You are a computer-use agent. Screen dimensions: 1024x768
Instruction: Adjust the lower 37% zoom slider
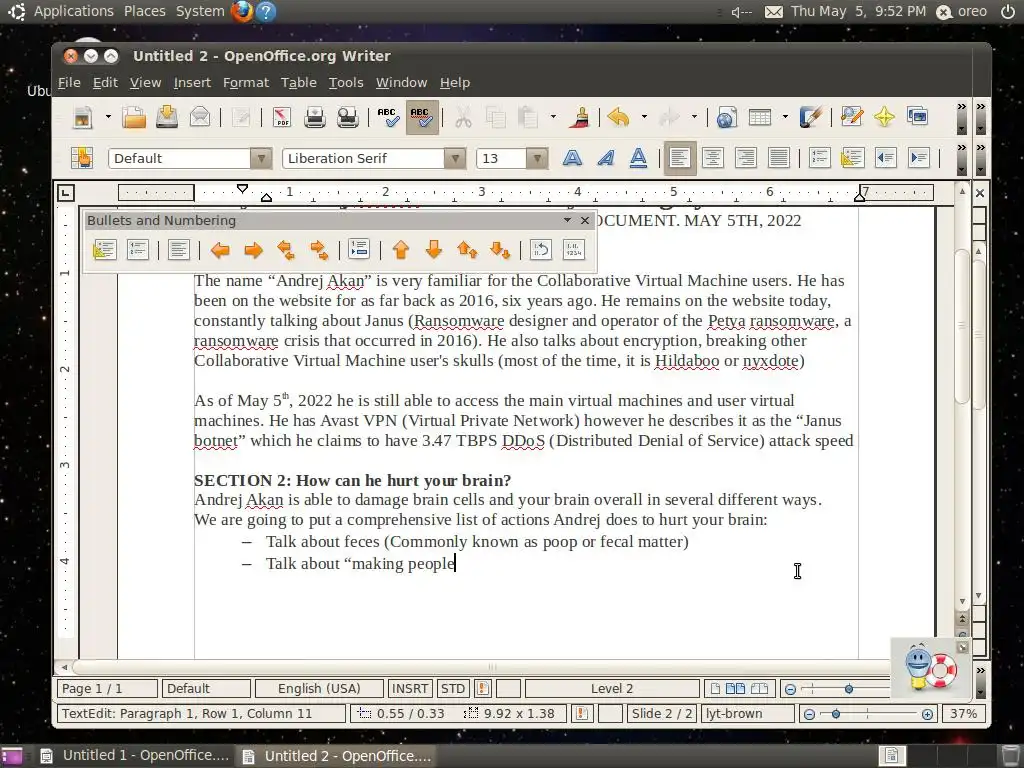click(835, 714)
